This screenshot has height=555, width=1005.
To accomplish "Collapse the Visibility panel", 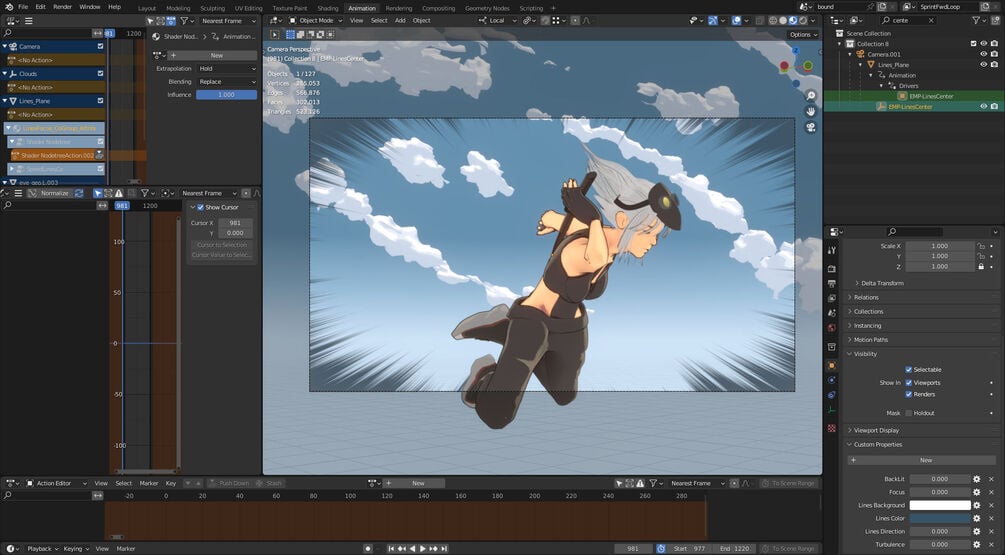I will pyautogui.click(x=865, y=354).
